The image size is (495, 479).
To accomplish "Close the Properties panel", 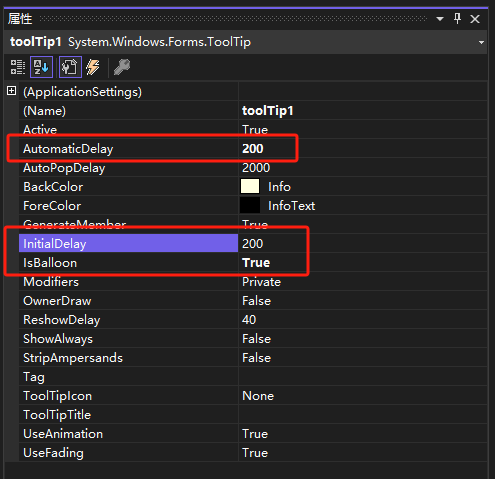I will (475, 19).
